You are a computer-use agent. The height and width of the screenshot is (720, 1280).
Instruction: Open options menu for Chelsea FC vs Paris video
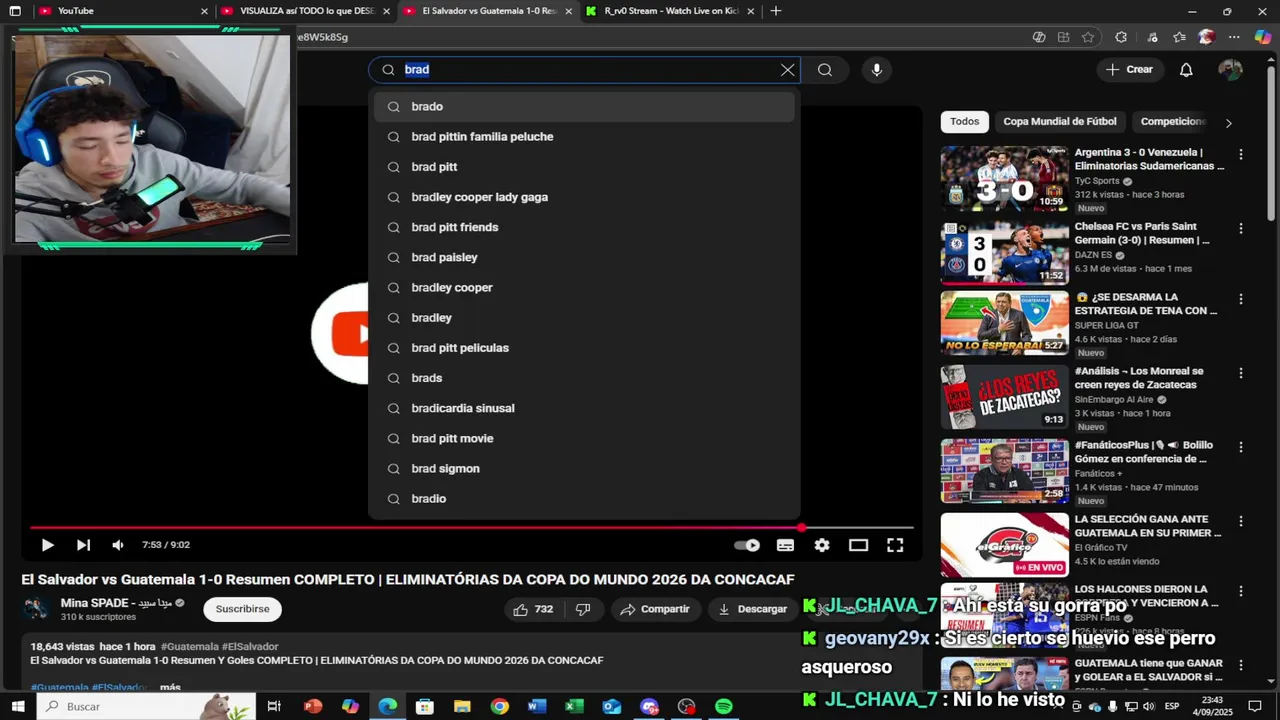1241,229
